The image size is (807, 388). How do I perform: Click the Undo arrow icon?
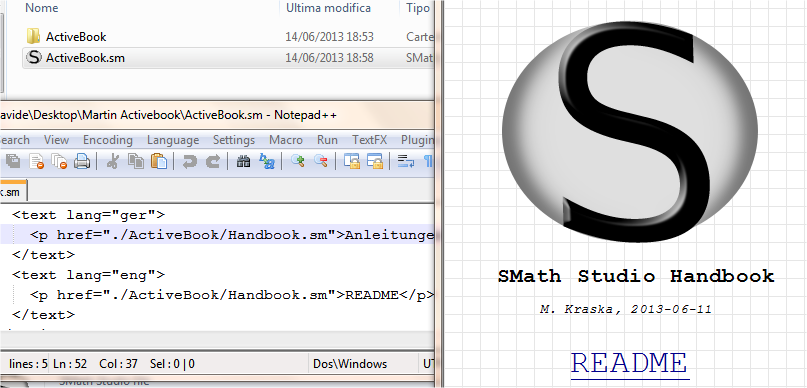tap(189, 162)
